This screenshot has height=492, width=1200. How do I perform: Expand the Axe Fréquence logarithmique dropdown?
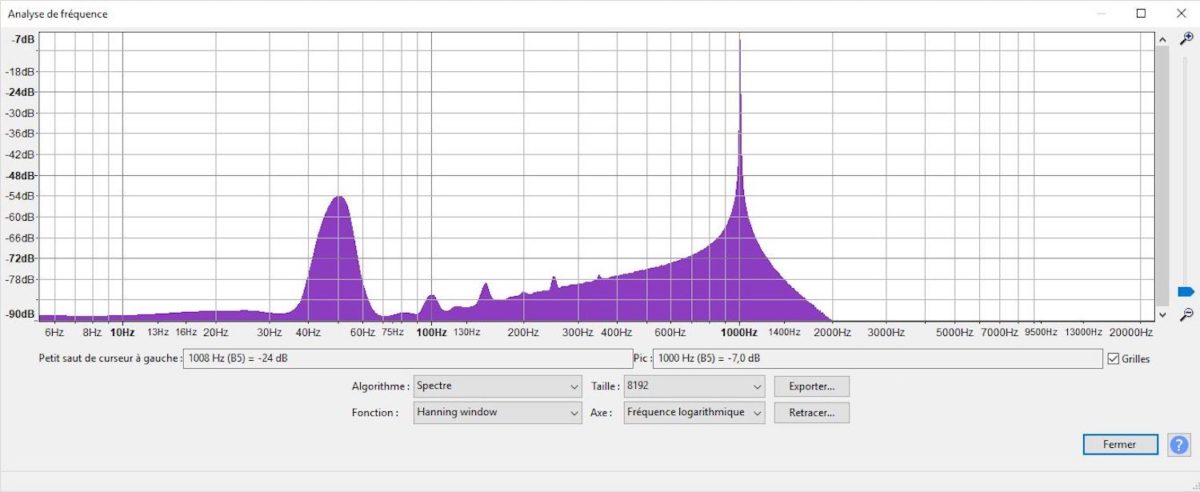click(x=694, y=412)
